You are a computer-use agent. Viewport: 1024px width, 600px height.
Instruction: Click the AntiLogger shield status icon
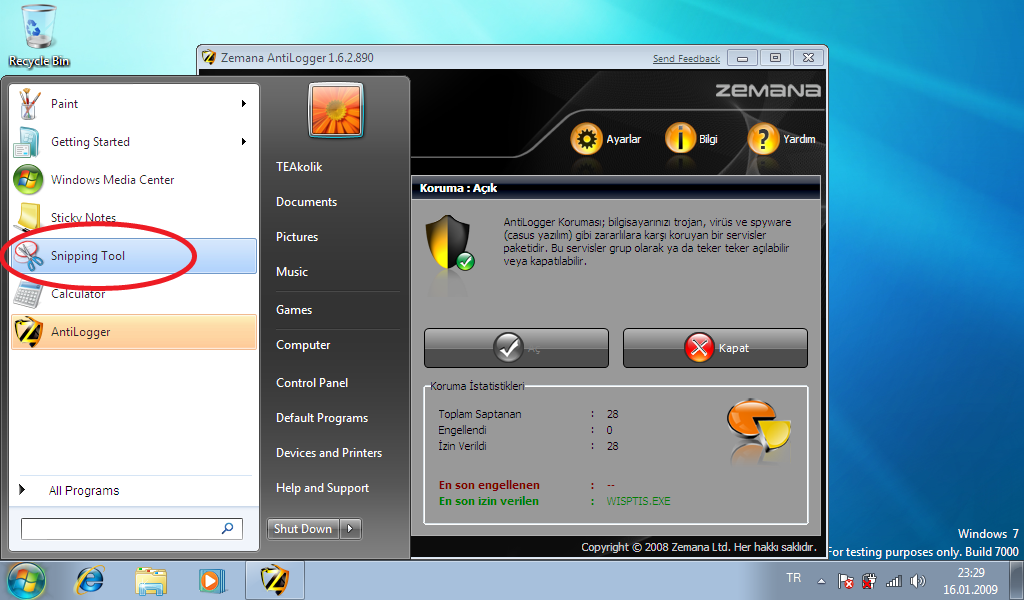coord(449,243)
